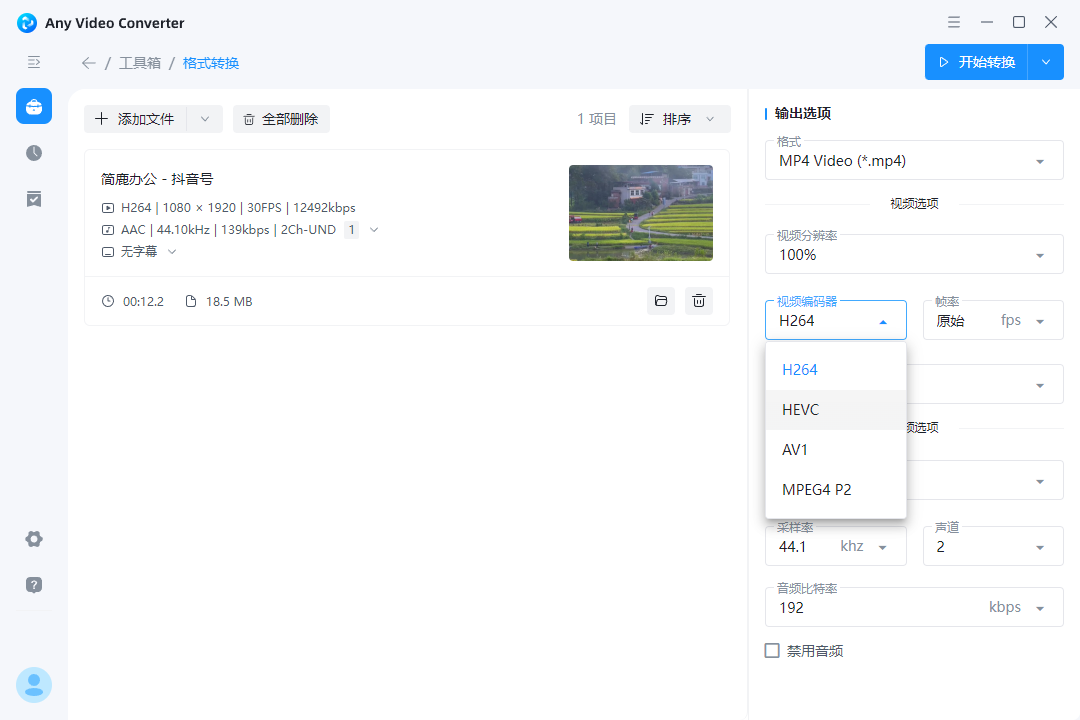Open the dropdown partly hidden below 视频编码器
1080x720 pixels.
coord(985,384)
